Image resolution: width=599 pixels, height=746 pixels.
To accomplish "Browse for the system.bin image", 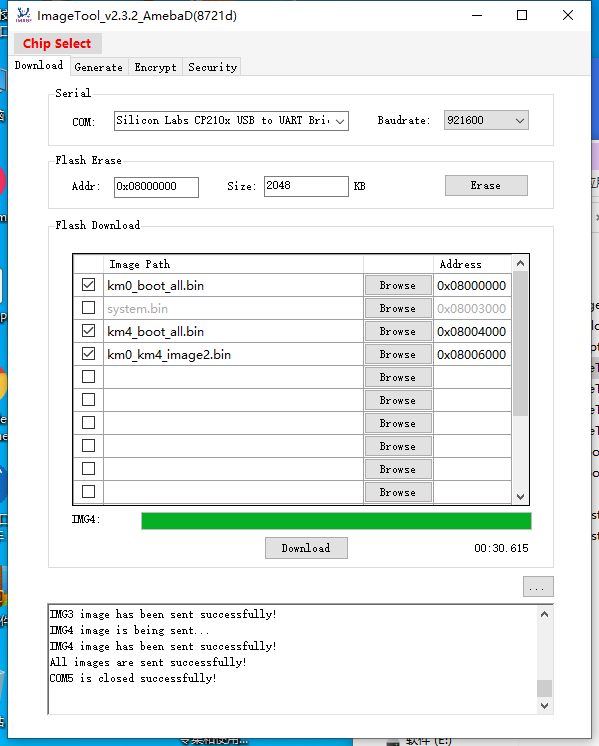I will click(398, 308).
